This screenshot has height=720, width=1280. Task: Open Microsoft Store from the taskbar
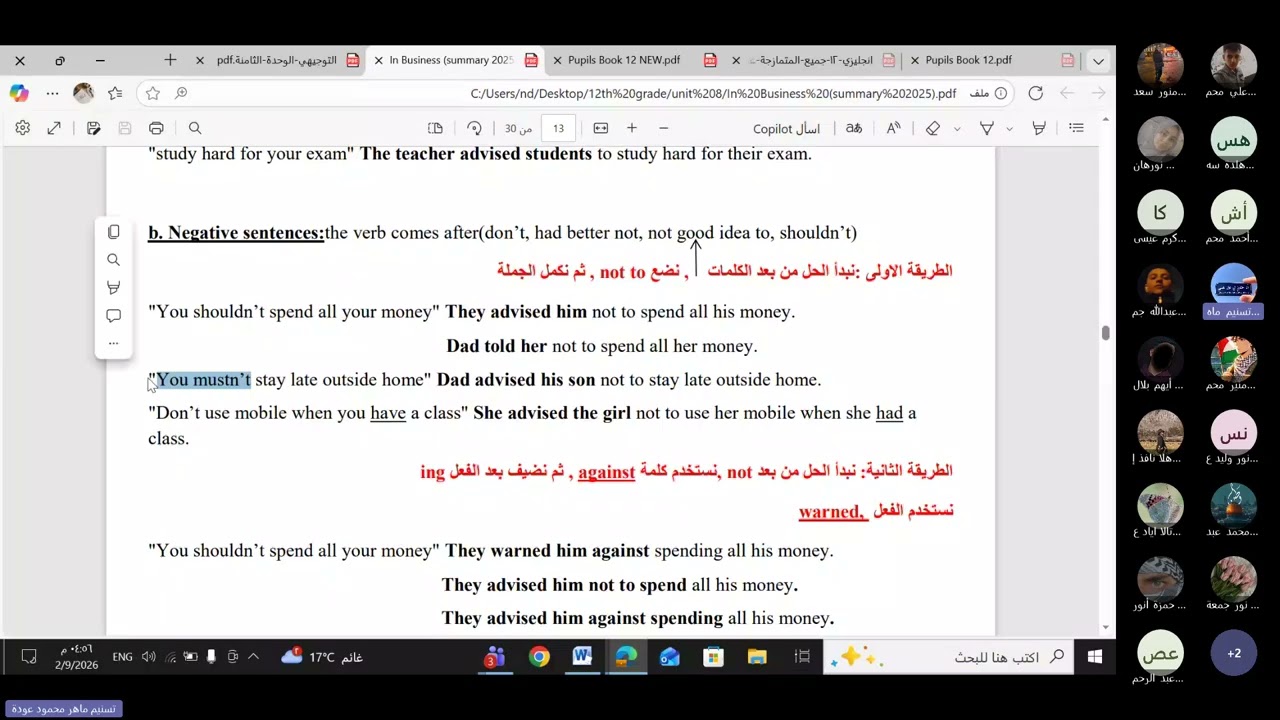(x=713, y=657)
